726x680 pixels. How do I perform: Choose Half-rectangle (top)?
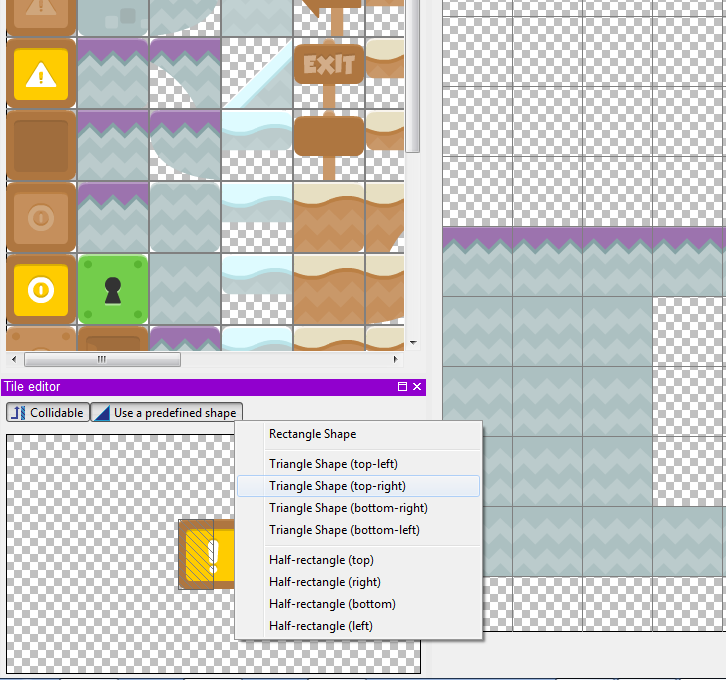[359, 560]
